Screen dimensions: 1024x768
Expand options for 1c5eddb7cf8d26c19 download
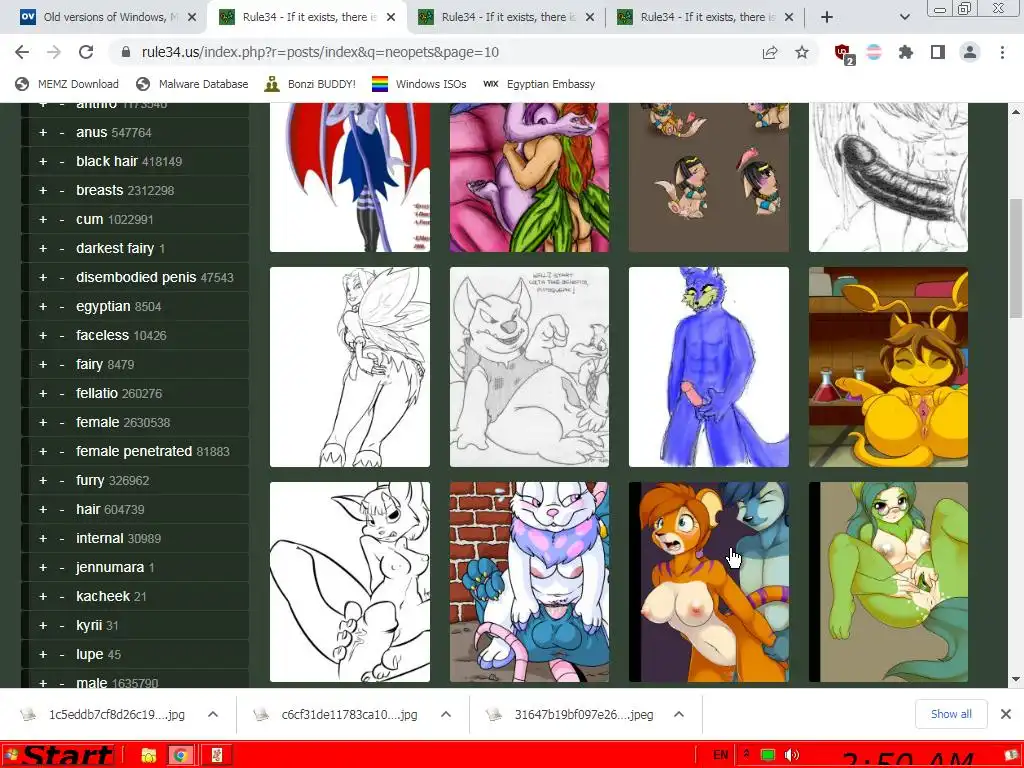tap(213, 714)
